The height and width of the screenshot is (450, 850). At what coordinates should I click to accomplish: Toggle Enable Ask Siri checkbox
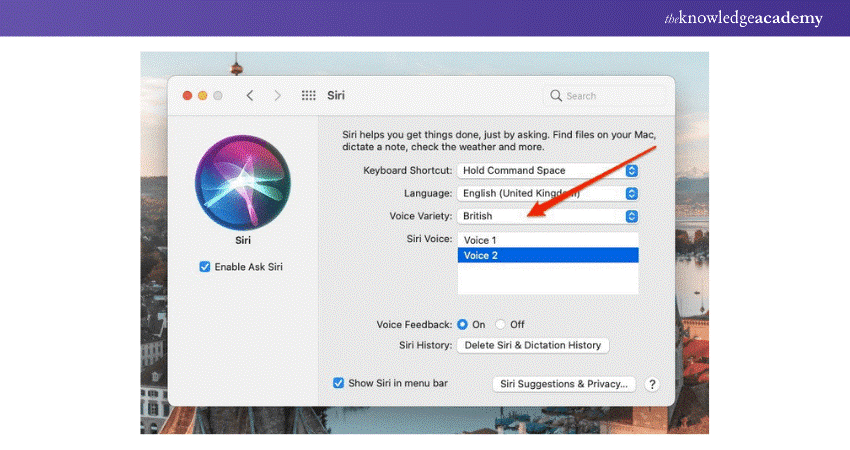pyautogui.click(x=204, y=267)
